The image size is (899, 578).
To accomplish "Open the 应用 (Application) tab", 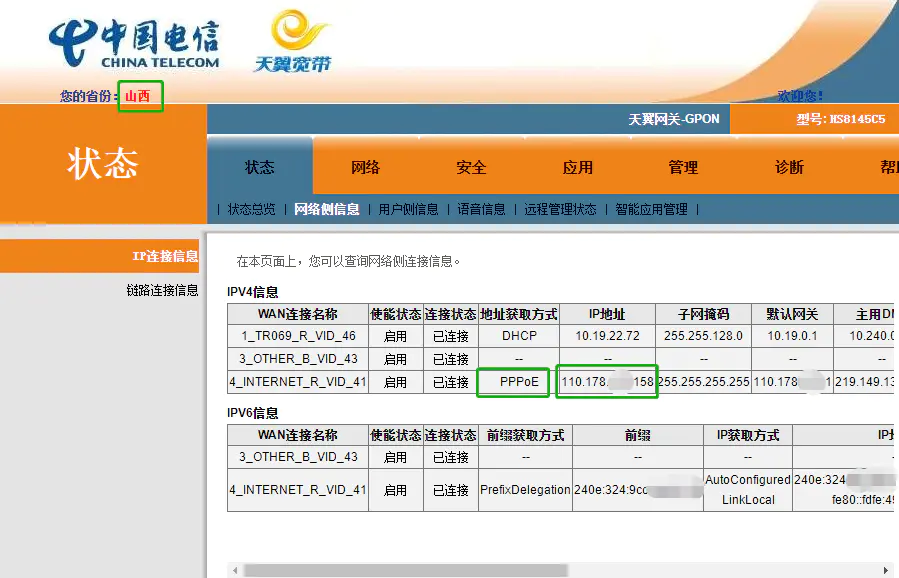I will (577, 168).
